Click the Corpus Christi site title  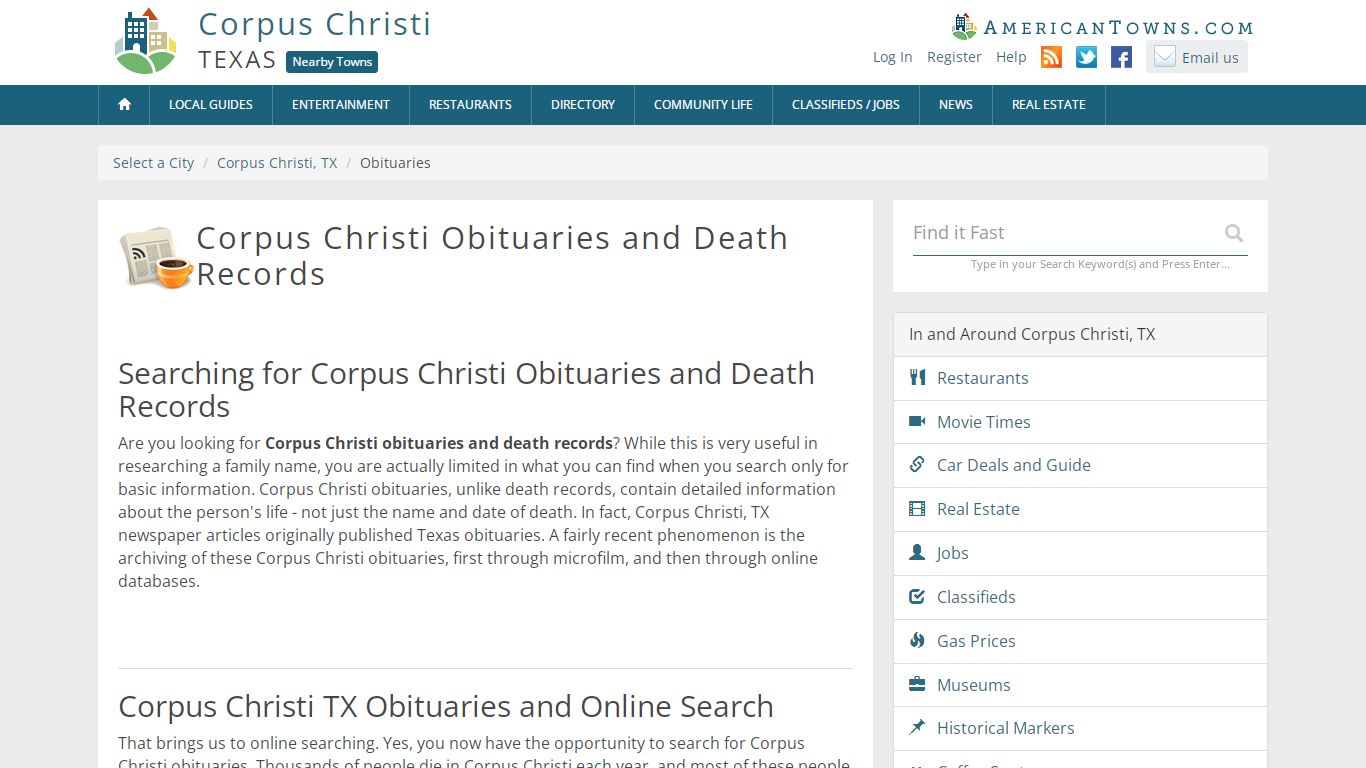click(315, 24)
